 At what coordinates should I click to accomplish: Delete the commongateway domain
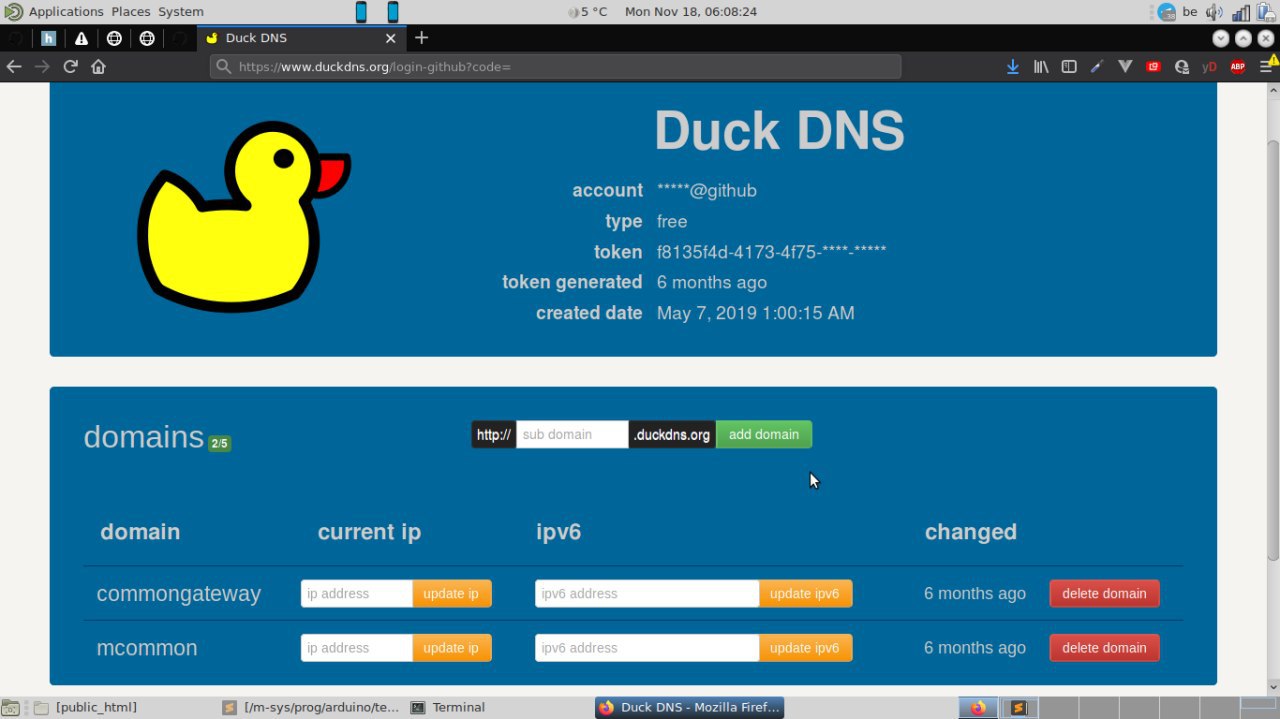(1104, 593)
